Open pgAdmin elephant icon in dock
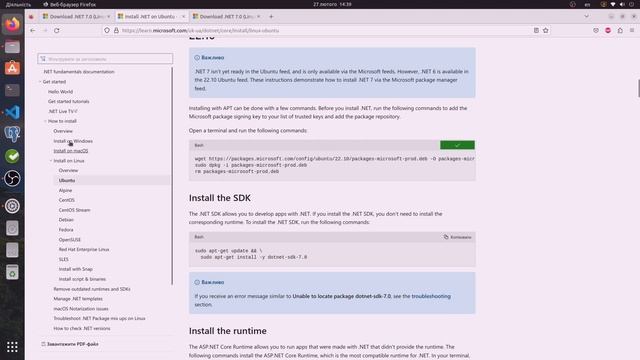This screenshot has width=640, height=360. tap(12, 134)
